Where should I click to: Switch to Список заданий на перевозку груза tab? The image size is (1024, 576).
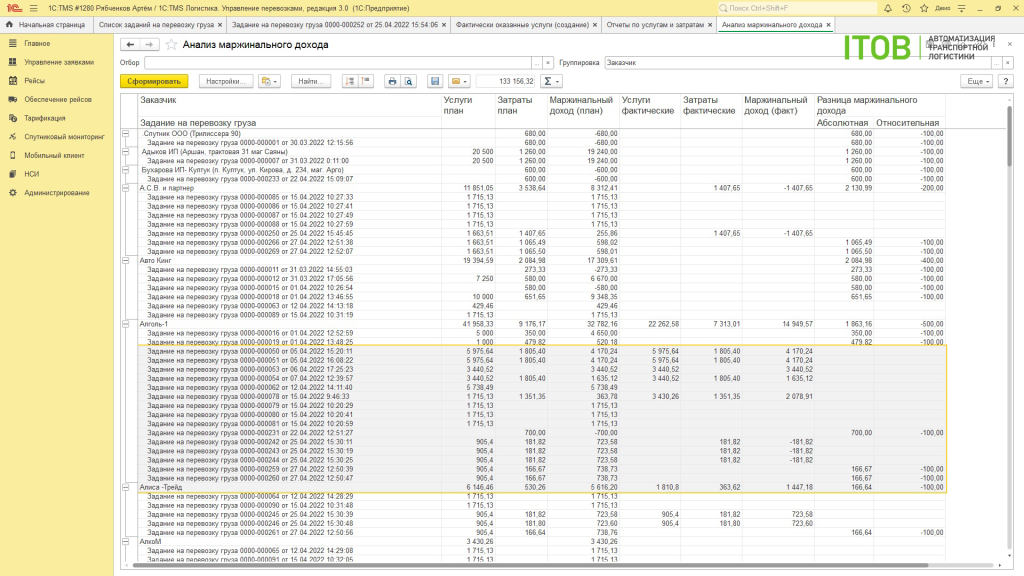pos(156,25)
